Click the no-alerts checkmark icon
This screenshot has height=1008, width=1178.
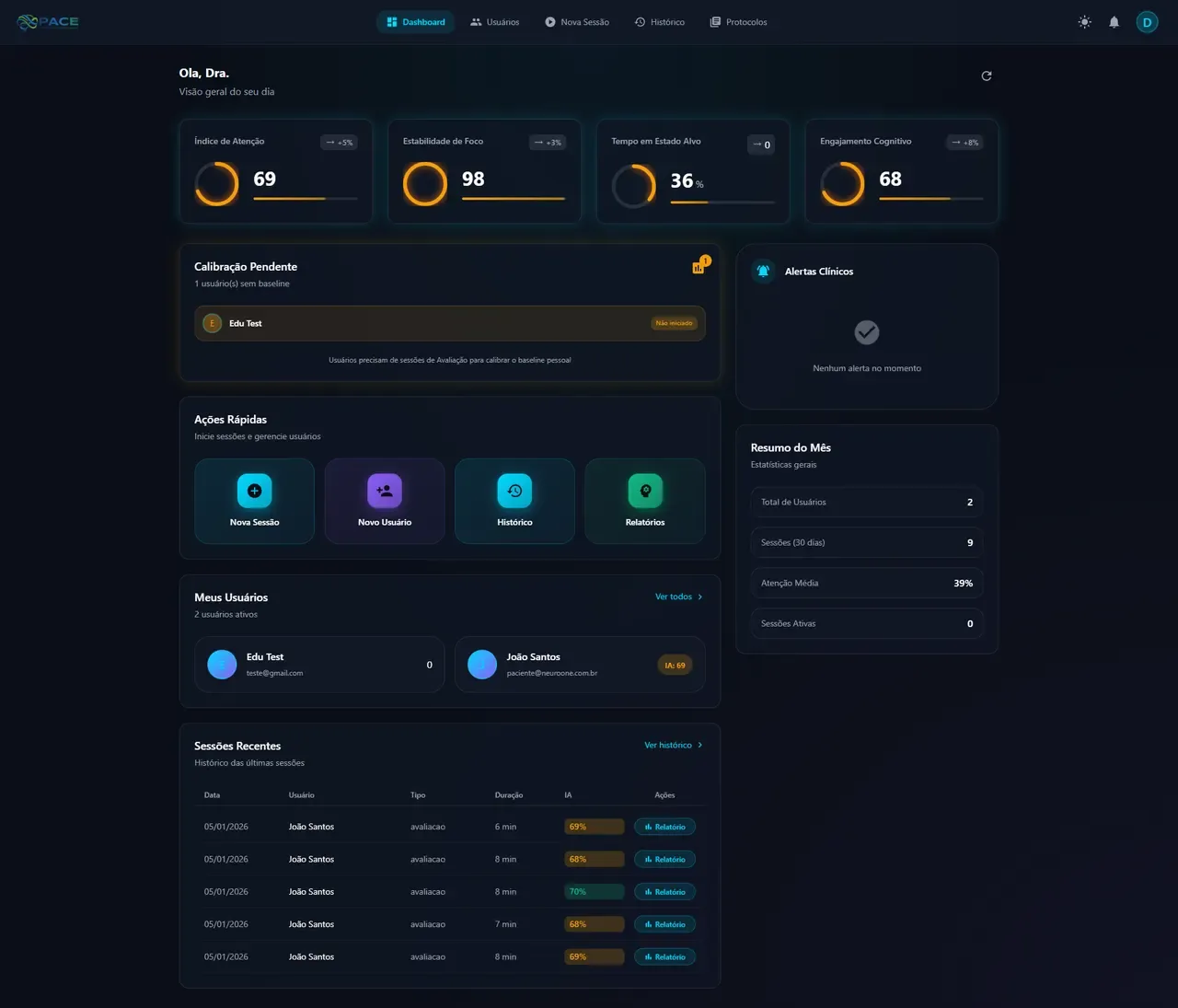(867, 332)
